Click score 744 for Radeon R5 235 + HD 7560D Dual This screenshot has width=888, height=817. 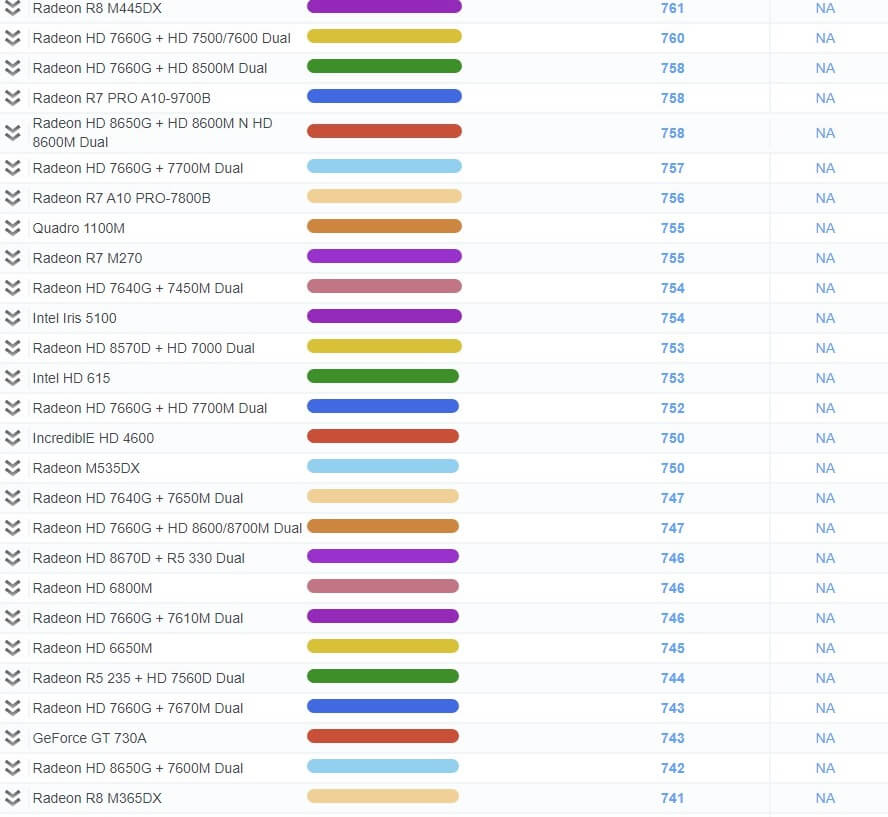tap(672, 679)
